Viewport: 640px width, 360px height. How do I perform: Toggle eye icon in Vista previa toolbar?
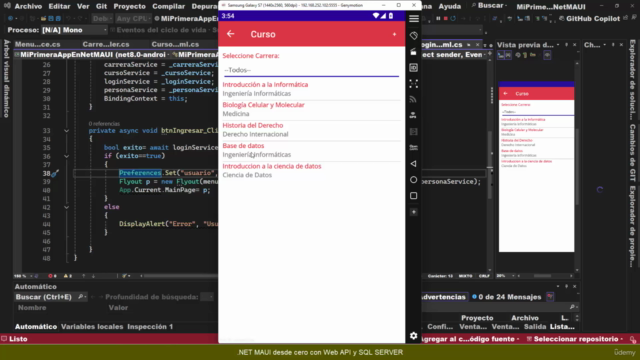click(547, 55)
